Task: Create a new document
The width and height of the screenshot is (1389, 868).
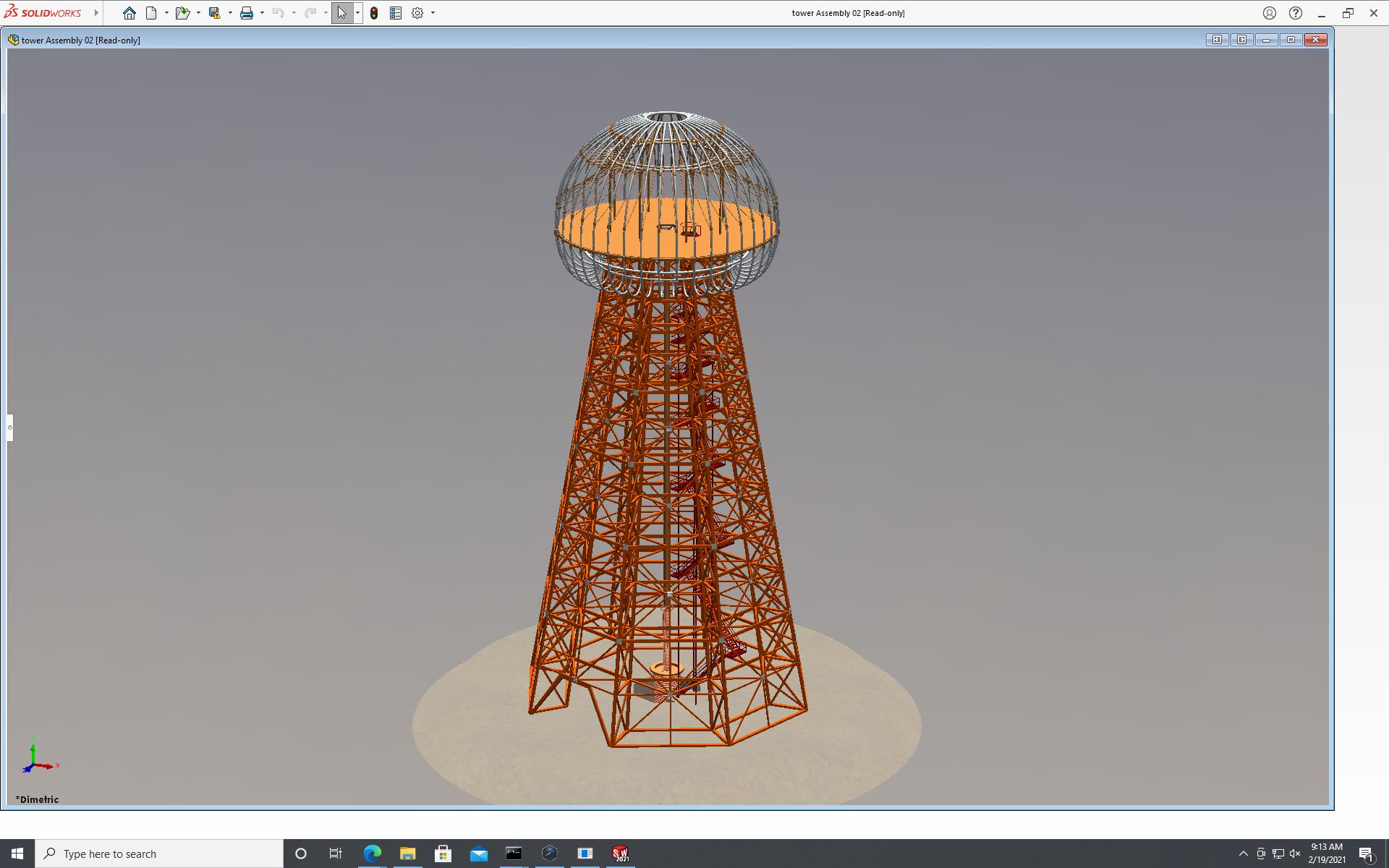Action: click(x=151, y=13)
